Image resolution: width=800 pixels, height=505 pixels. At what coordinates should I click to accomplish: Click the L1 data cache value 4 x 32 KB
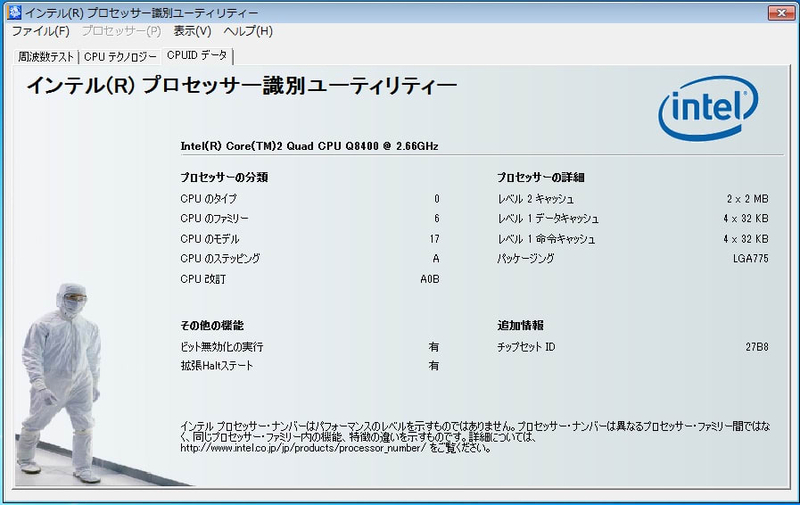pos(745,218)
